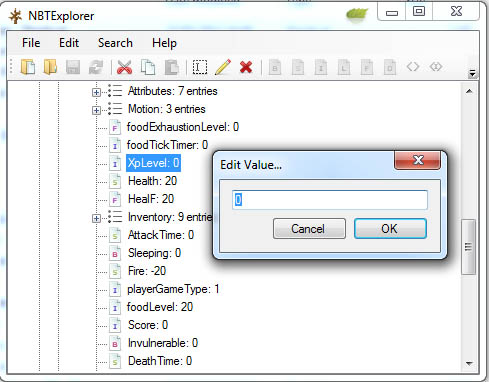This screenshot has height=382, width=489.
Task: Click the NBTExplorer app icon in title bar
Action: point(15,16)
